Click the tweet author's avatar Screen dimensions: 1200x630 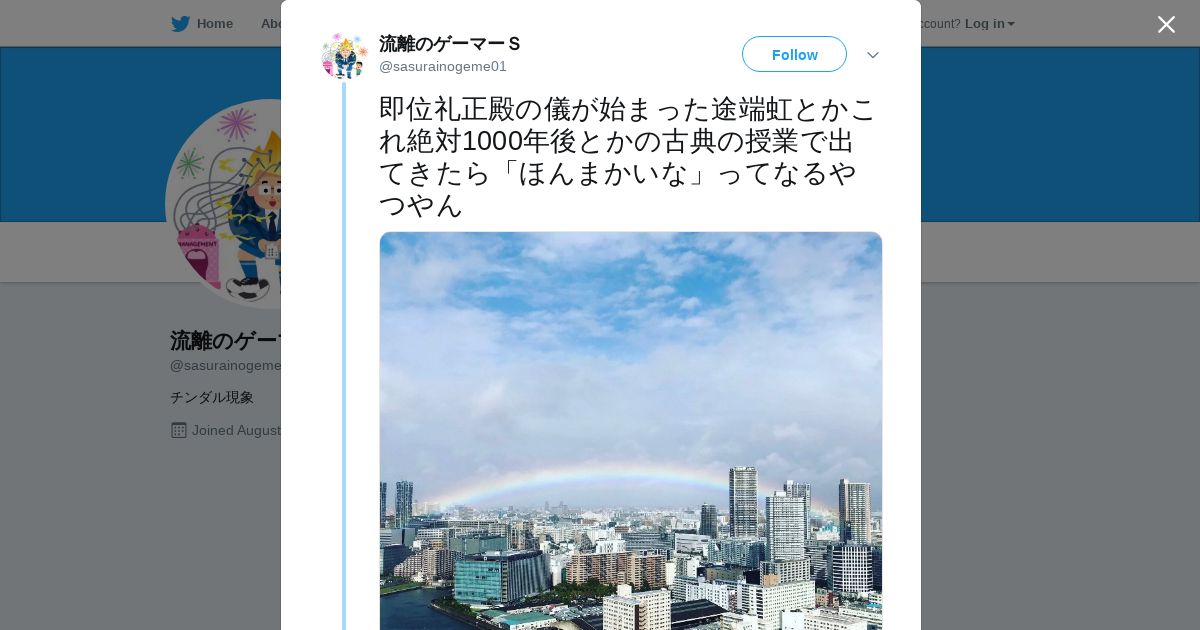pos(345,56)
